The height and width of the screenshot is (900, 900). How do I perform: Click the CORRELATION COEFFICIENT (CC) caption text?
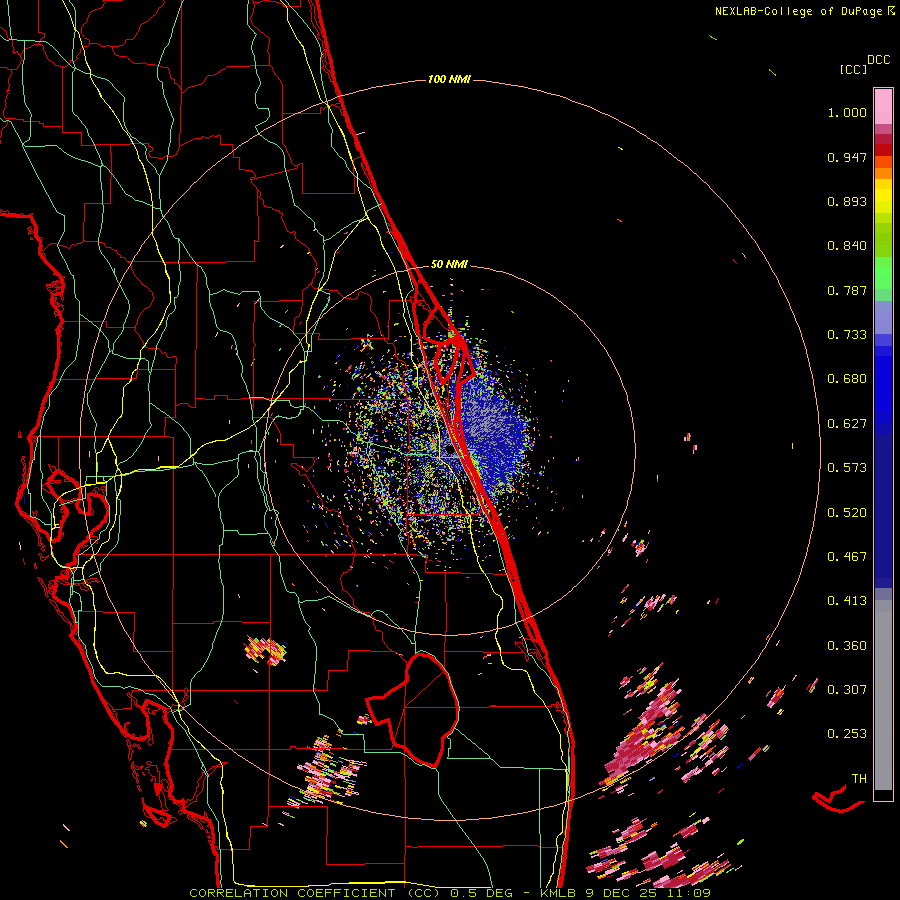point(315,893)
